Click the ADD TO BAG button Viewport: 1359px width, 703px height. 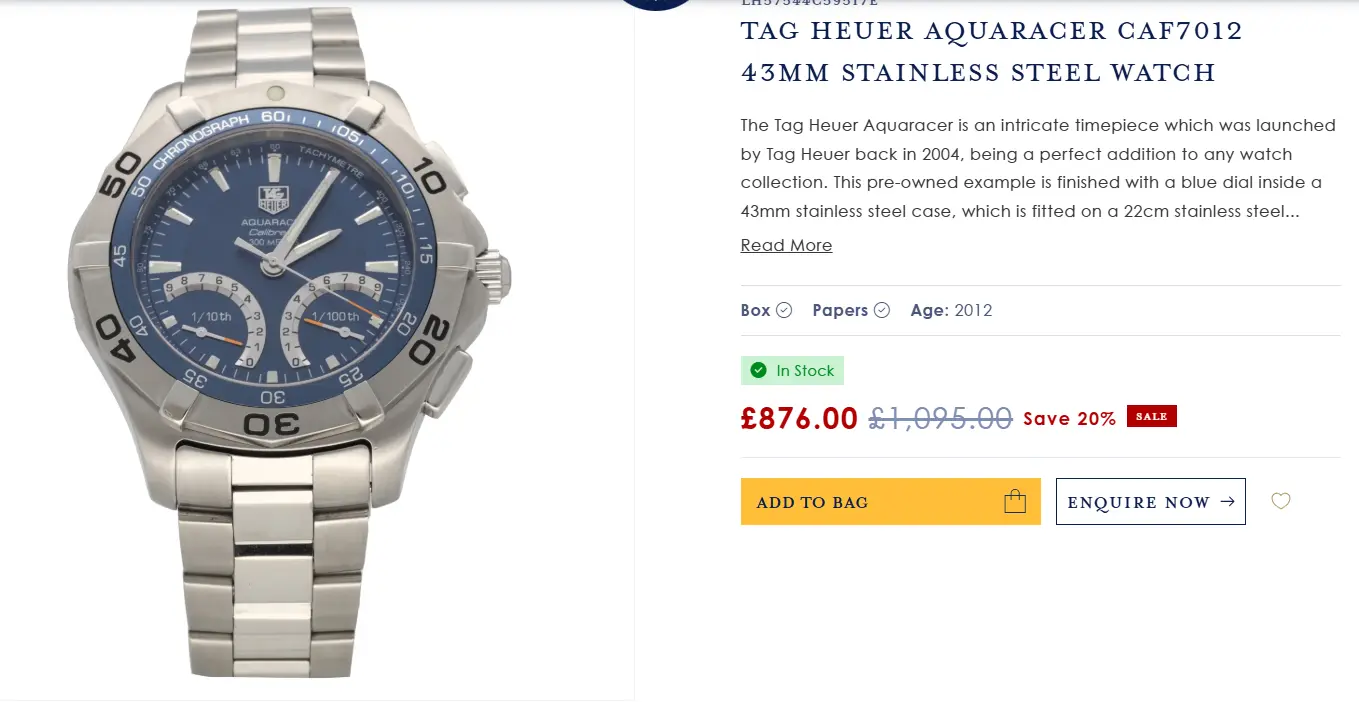[x=890, y=501]
